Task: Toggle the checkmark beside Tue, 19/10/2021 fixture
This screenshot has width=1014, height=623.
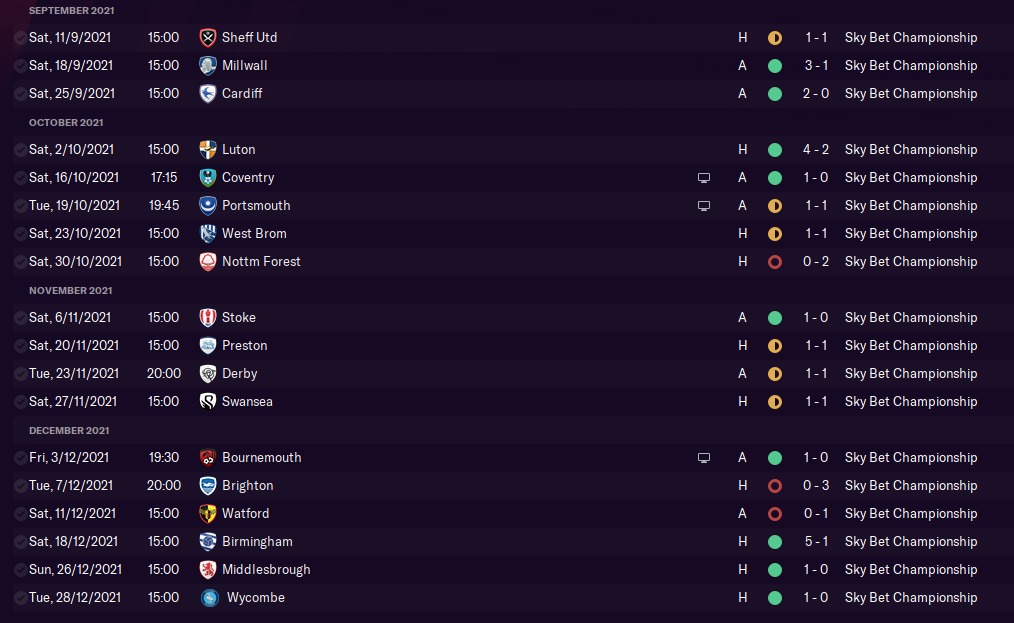Action: click(x=21, y=206)
